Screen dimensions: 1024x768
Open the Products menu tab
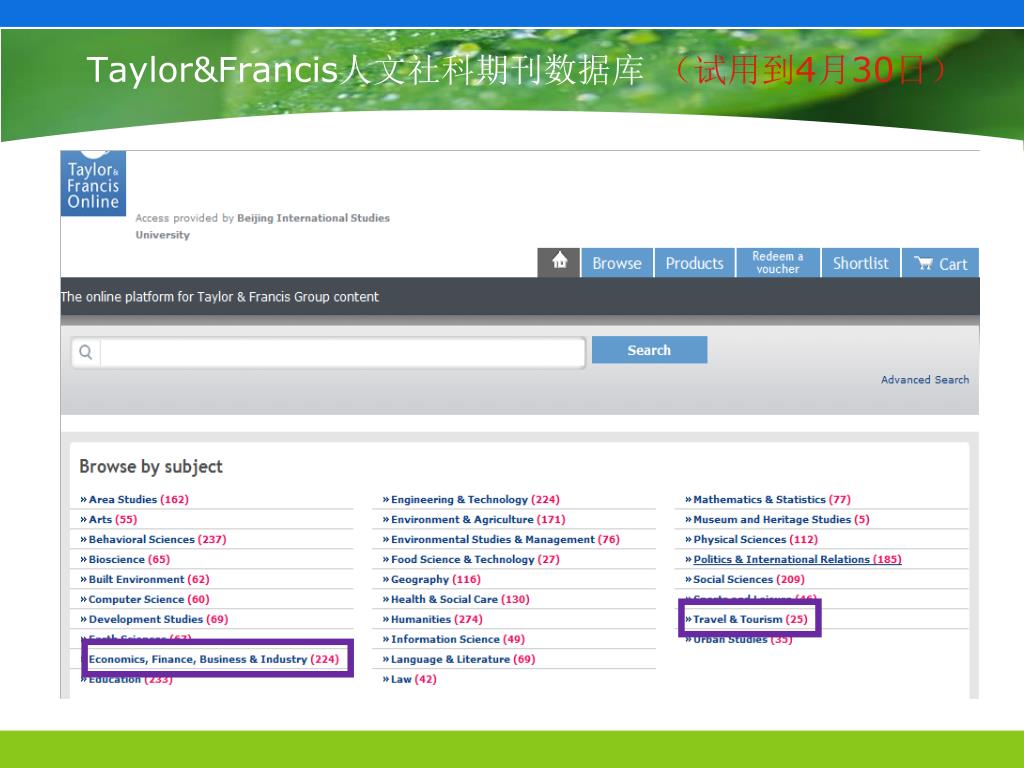(694, 263)
